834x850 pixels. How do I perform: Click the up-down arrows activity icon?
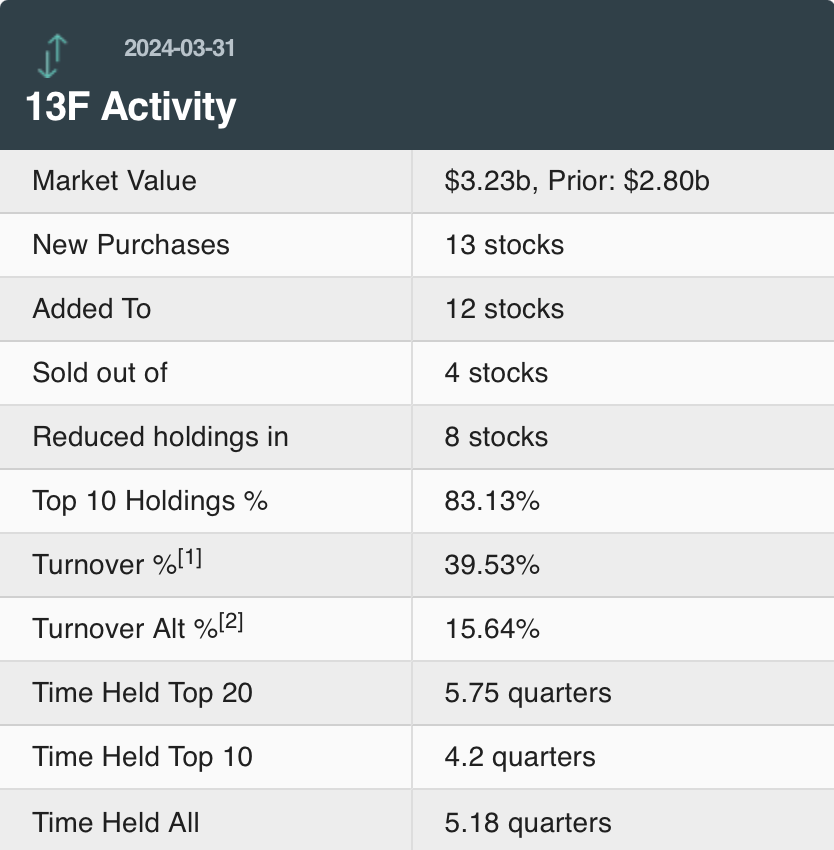click(x=52, y=56)
